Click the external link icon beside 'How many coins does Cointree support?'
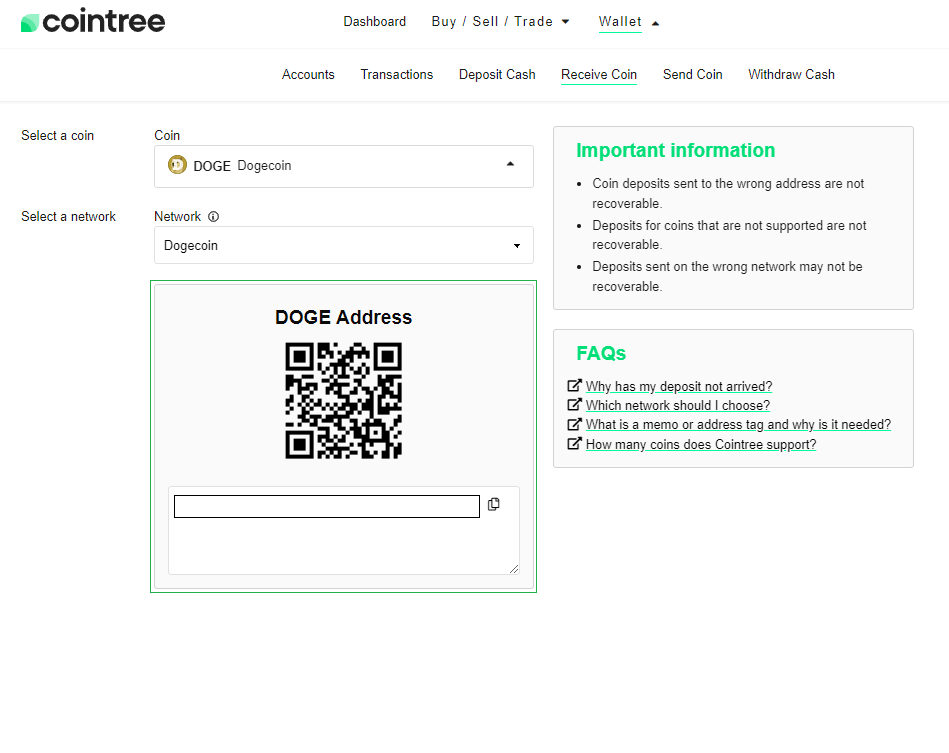 [574, 444]
